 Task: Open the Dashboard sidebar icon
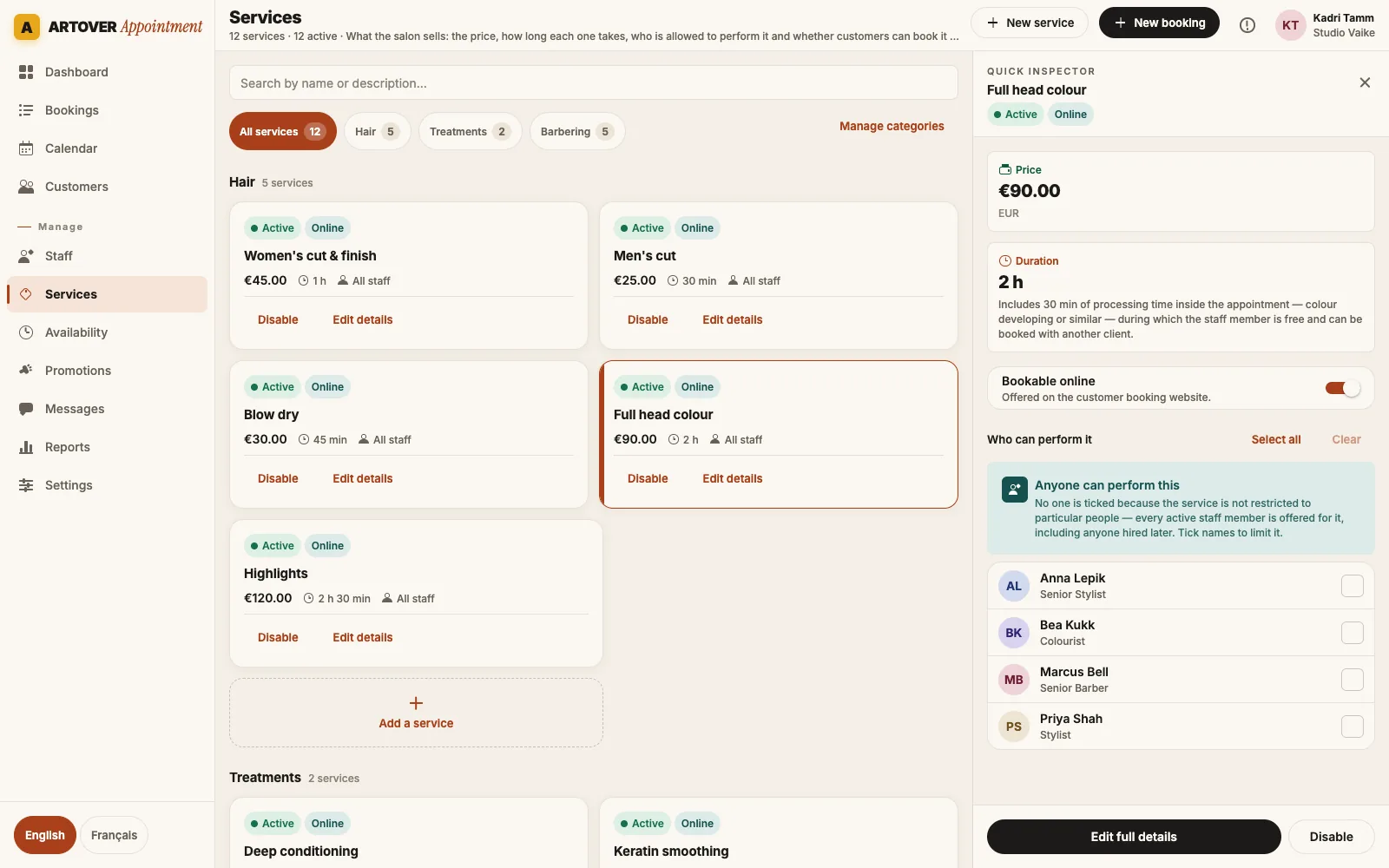click(x=26, y=72)
